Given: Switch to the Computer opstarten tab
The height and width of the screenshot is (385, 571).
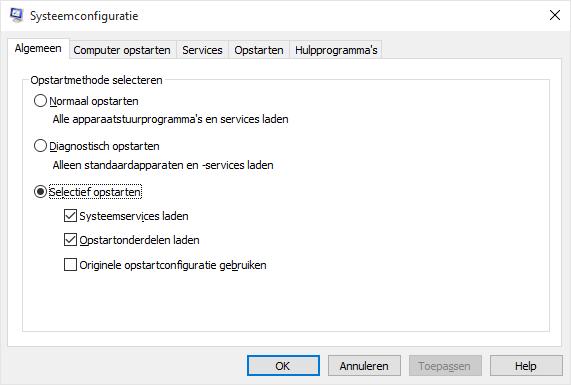Looking at the screenshot, I should (x=122, y=50).
